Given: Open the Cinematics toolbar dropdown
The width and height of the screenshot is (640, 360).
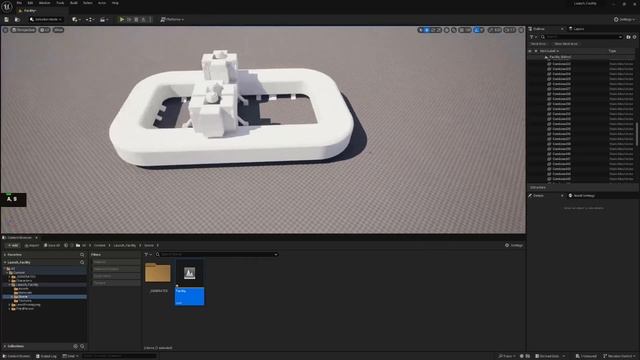Looking at the screenshot, I should click(104, 20).
